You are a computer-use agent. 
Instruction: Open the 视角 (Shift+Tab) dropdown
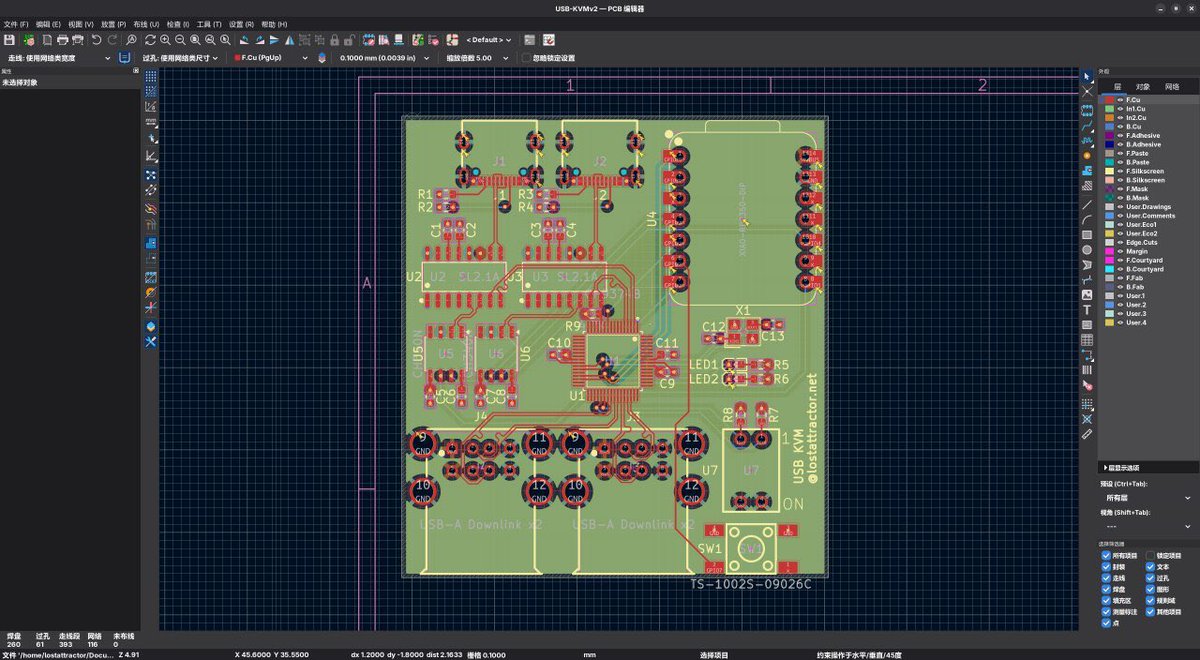tap(1146, 525)
